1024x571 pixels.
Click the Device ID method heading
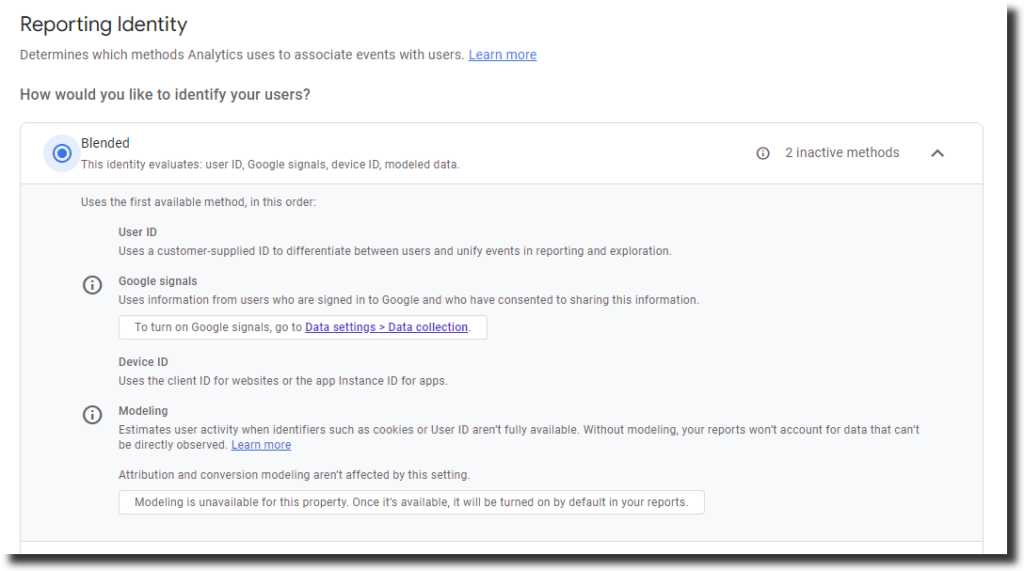click(143, 362)
